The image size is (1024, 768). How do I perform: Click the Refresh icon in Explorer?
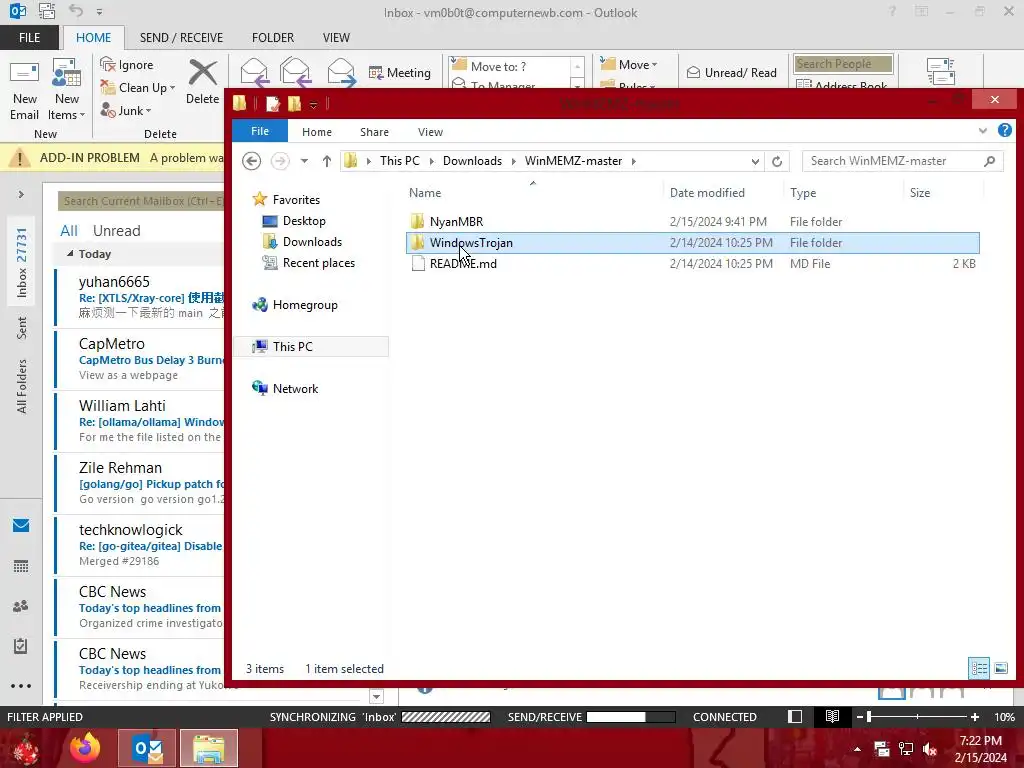[776, 161]
